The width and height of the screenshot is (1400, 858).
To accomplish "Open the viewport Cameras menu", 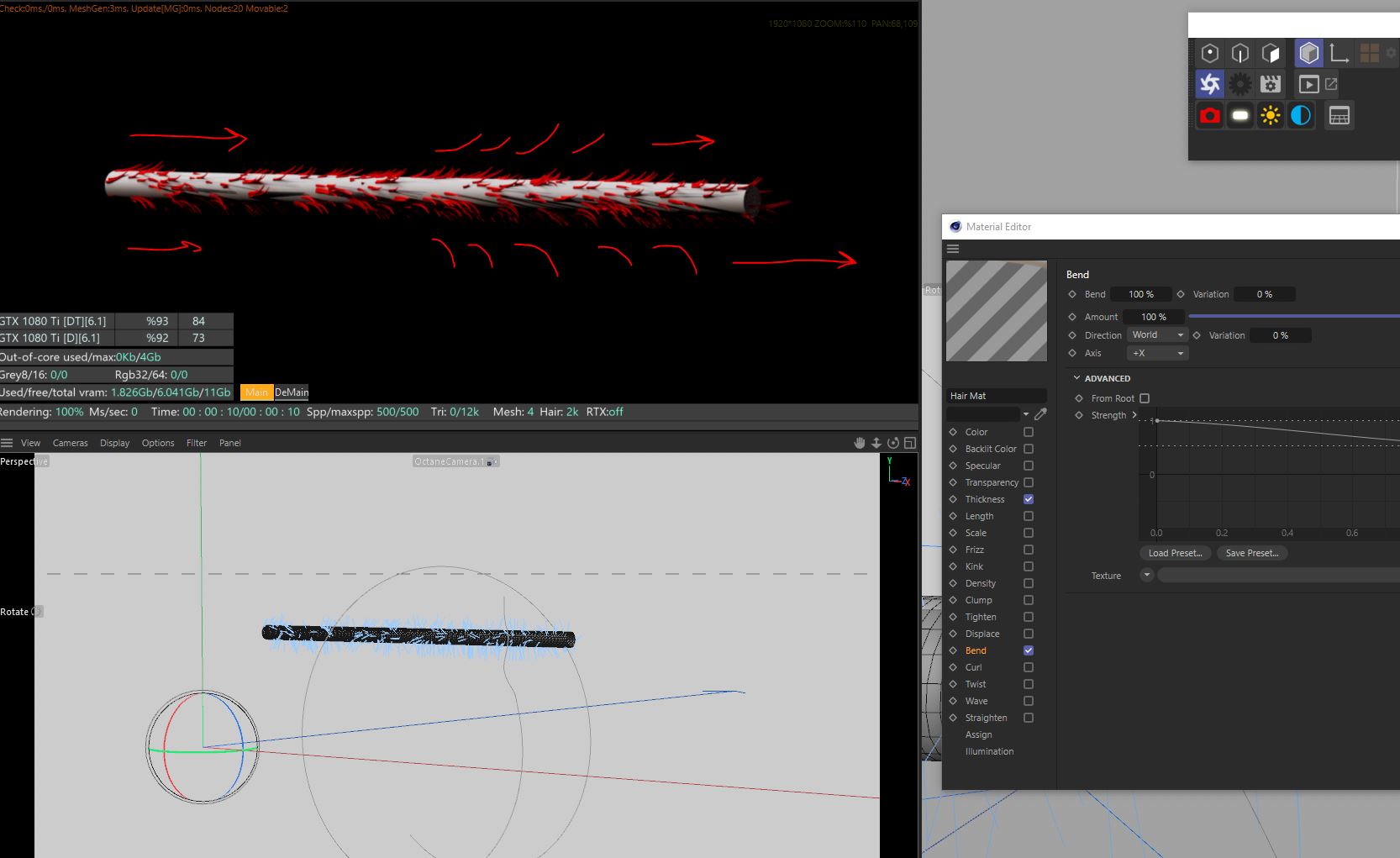I will (71, 443).
